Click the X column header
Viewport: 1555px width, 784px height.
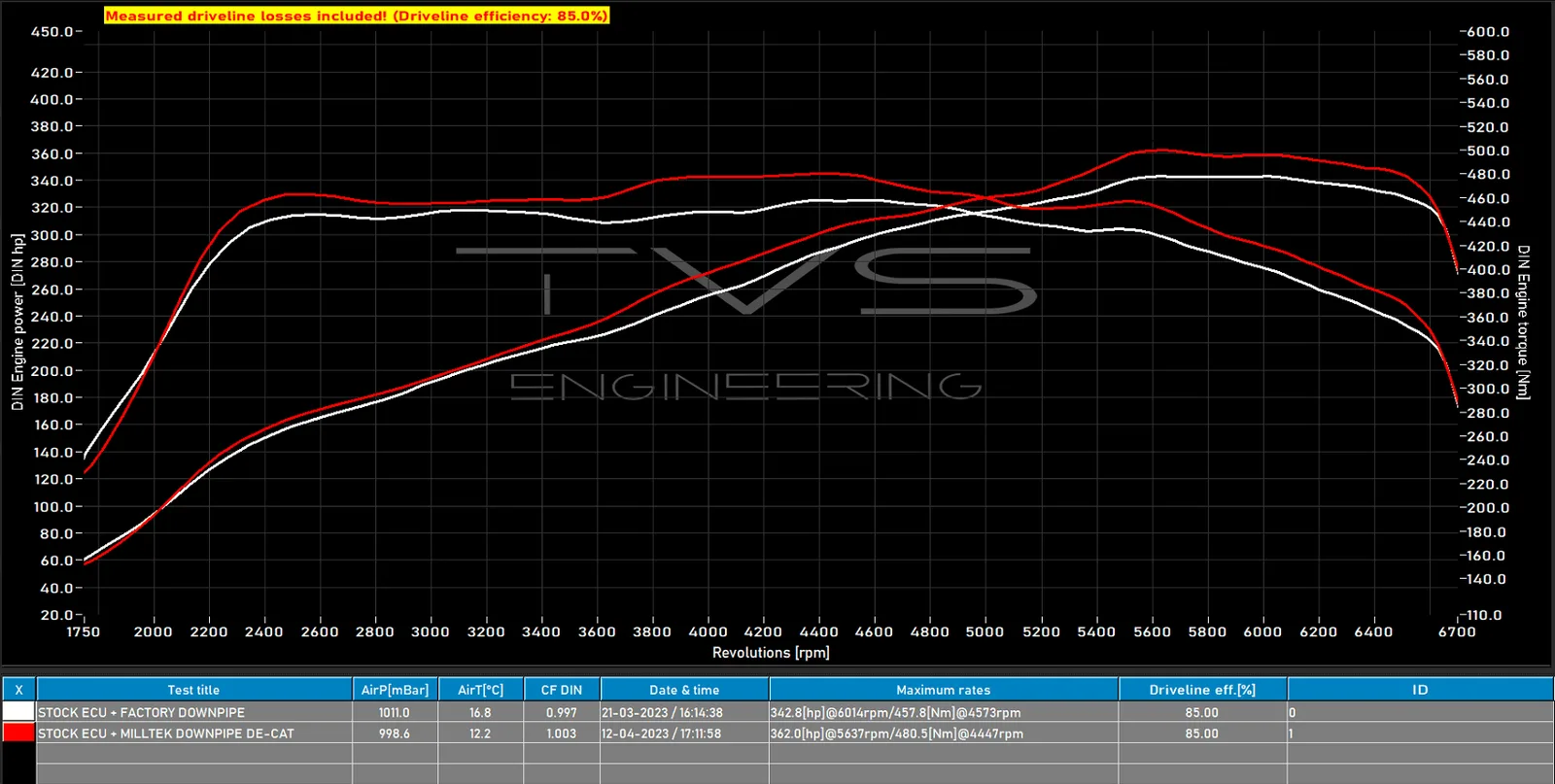click(x=18, y=690)
